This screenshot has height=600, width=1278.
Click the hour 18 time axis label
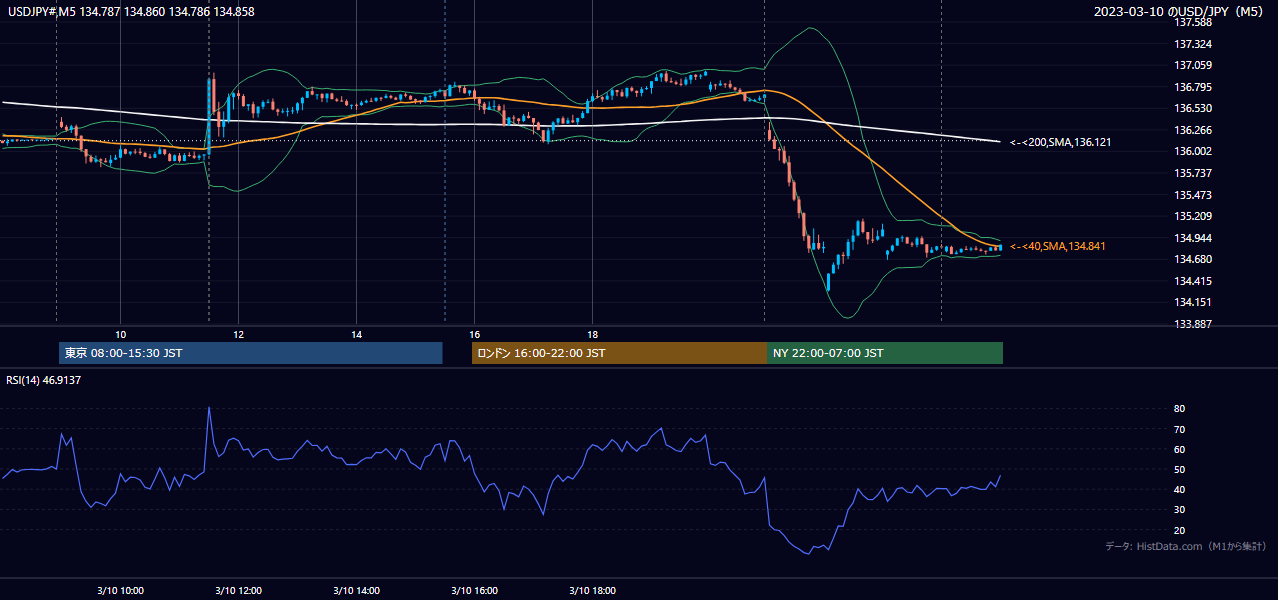click(592, 334)
